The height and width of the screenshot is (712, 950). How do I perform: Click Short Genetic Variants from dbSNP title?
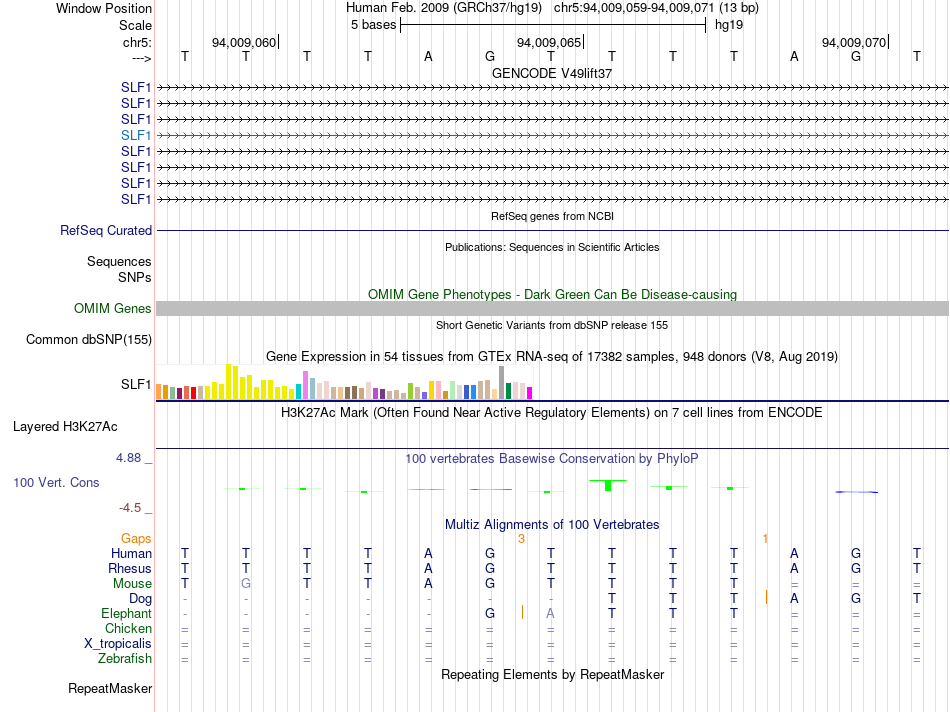[552, 325]
